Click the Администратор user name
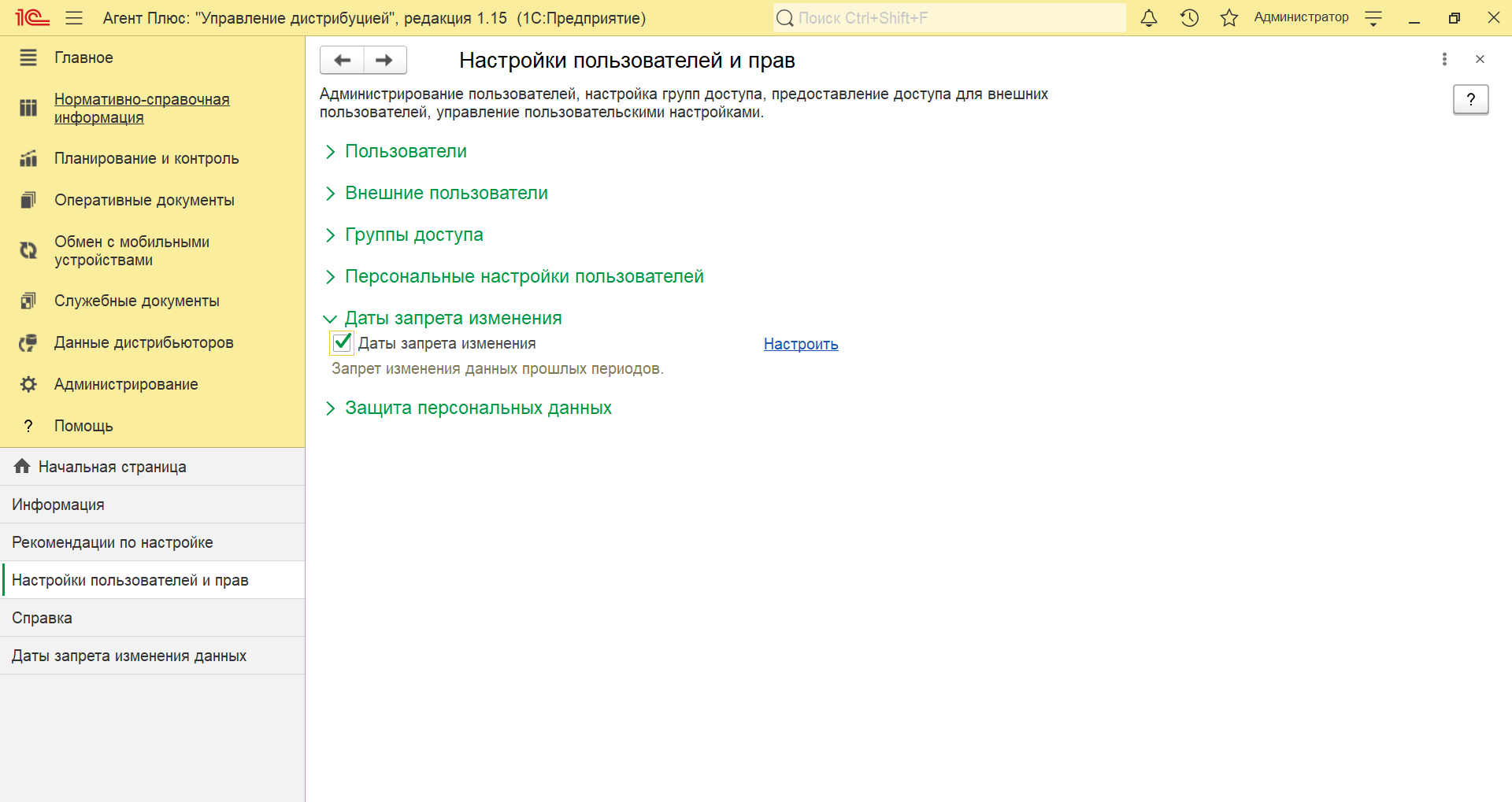 (1301, 17)
